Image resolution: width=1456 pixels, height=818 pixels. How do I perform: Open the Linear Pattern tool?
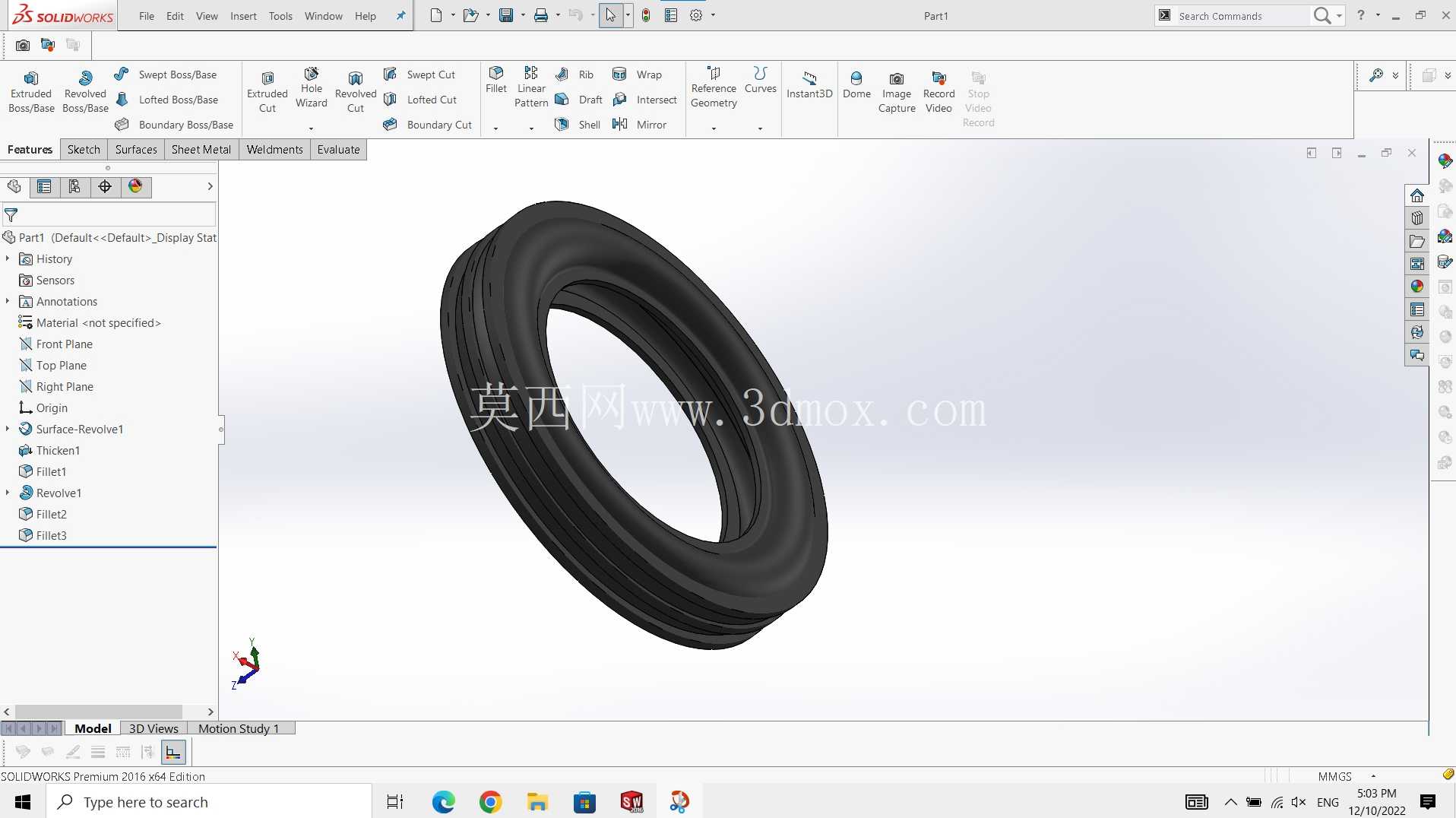pyautogui.click(x=531, y=87)
